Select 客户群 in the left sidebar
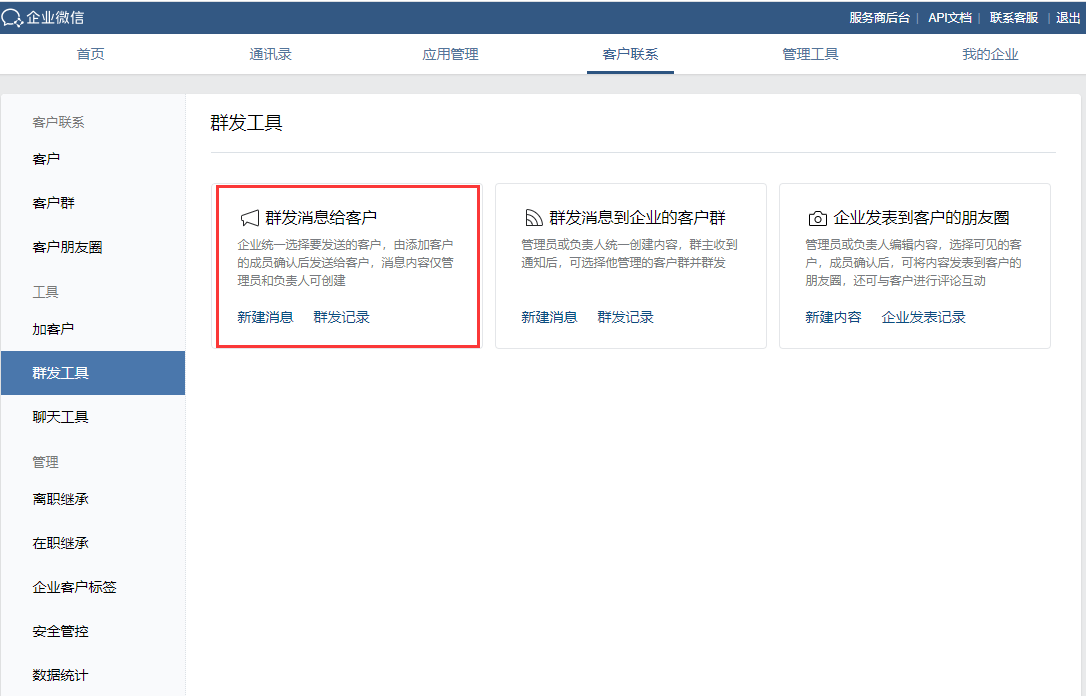Viewport: 1086px width, 696px height. 54,203
